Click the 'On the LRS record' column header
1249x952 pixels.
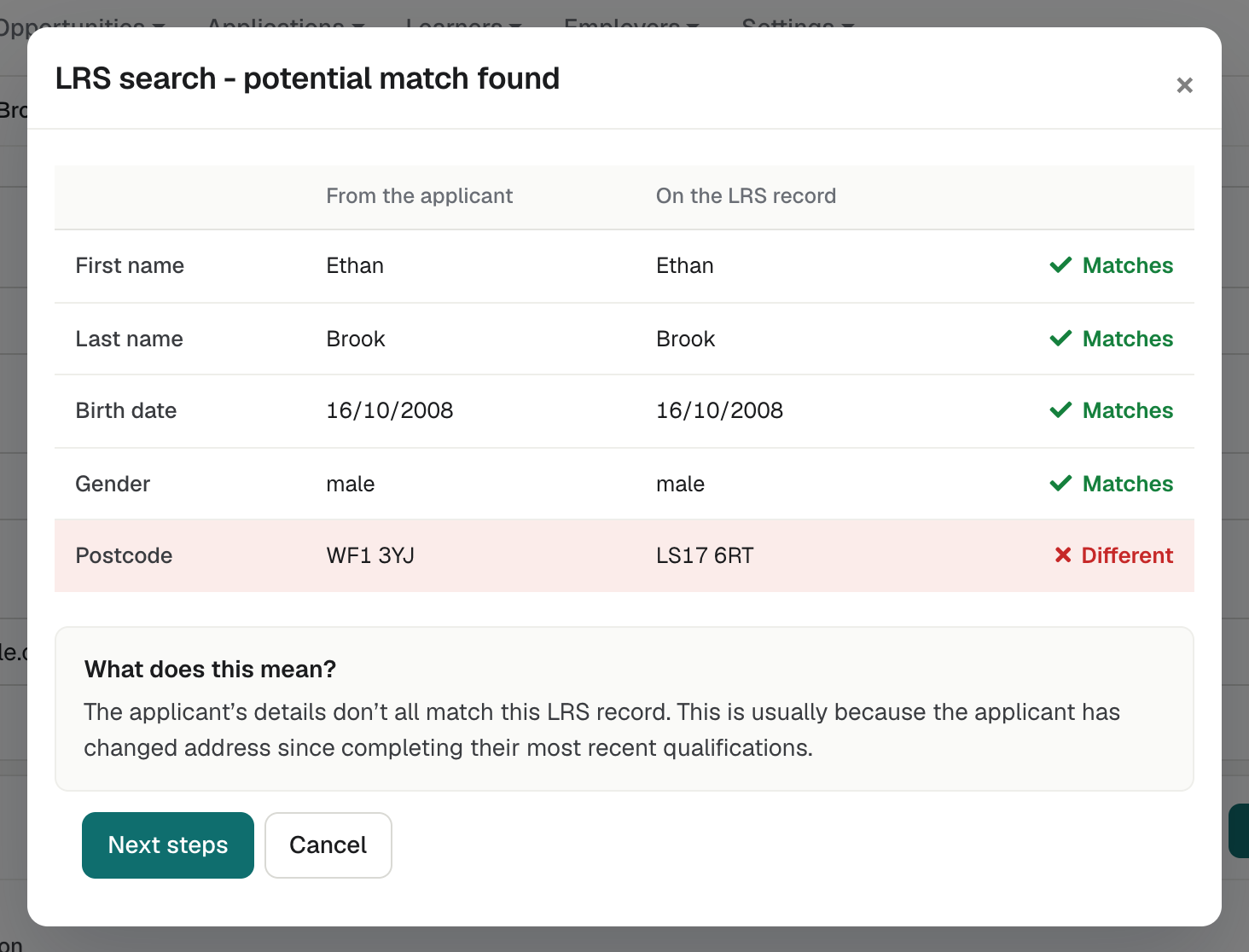coord(746,195)
